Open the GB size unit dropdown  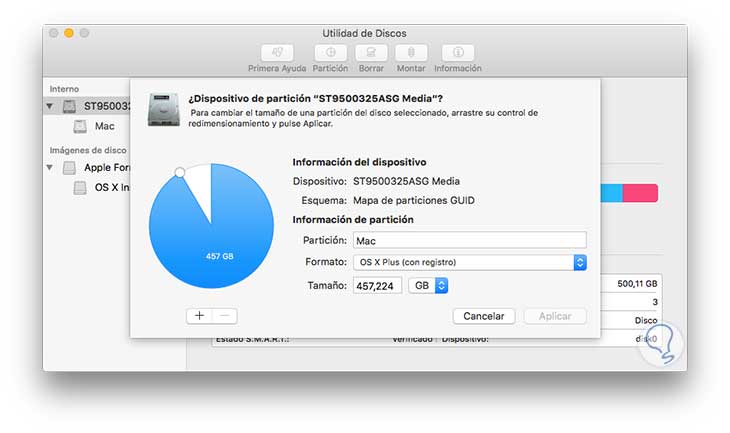pyautogui.click(x=428, y=285)
